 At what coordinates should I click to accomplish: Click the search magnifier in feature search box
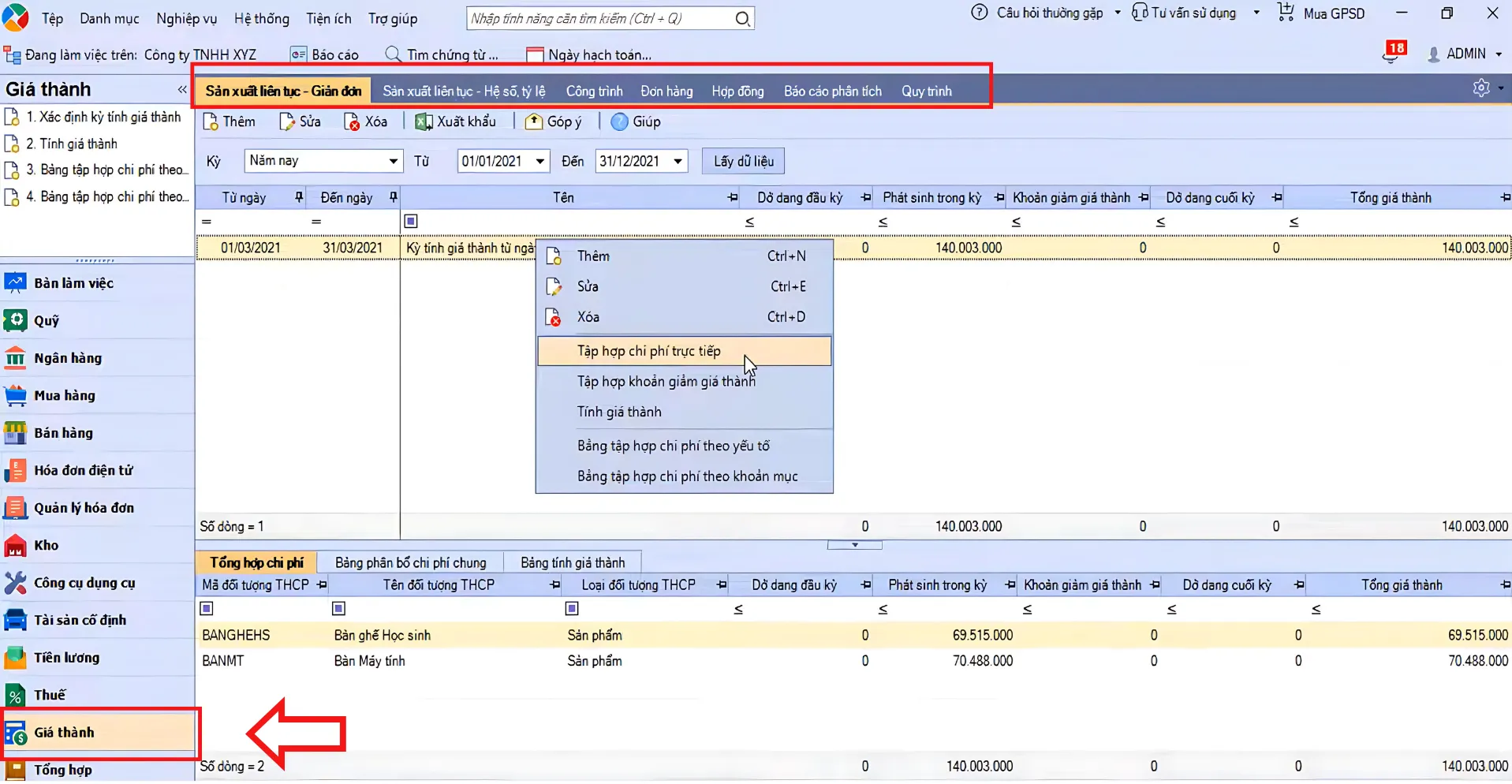click(x=742, y=18)
